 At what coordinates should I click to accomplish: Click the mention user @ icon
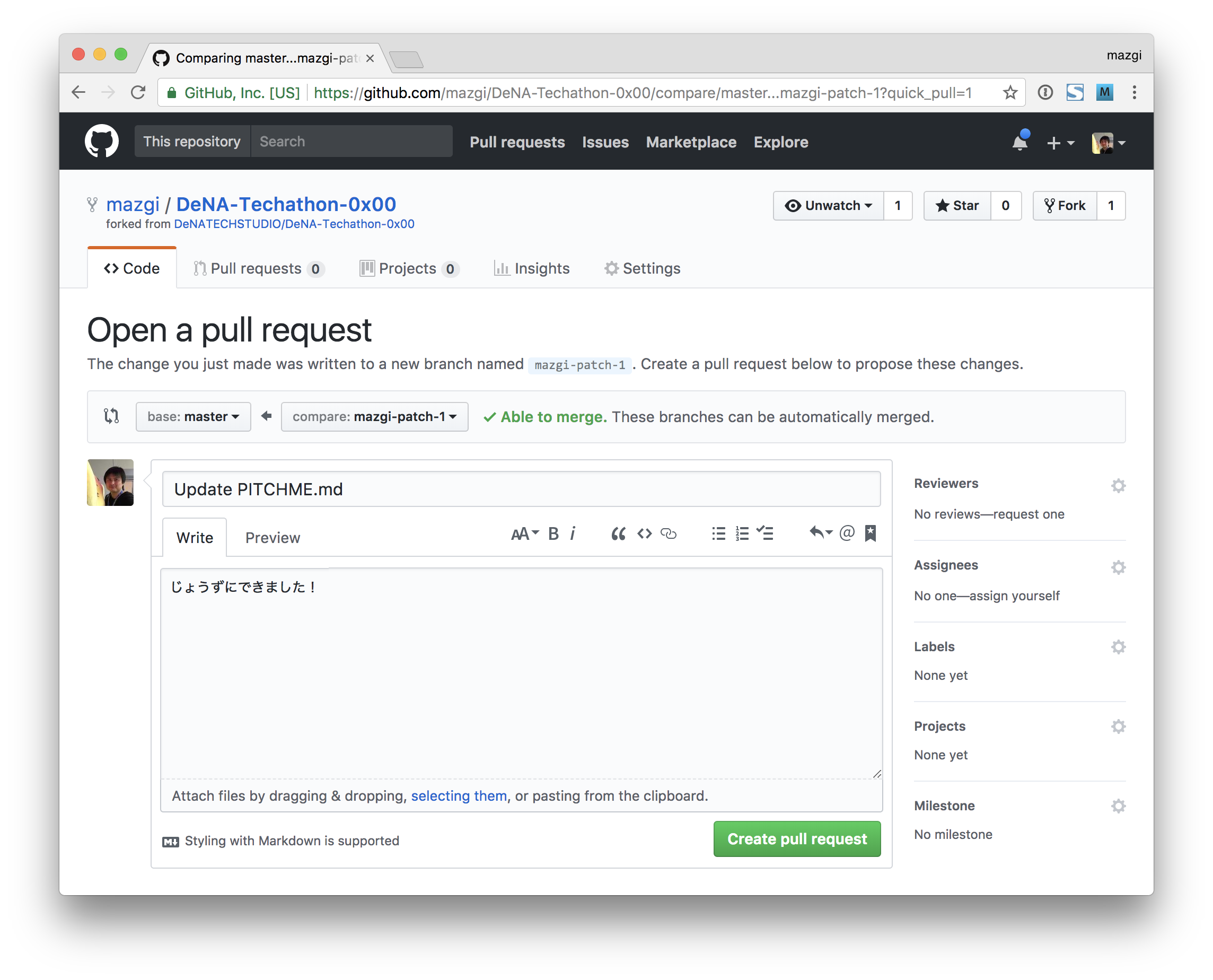847,533
